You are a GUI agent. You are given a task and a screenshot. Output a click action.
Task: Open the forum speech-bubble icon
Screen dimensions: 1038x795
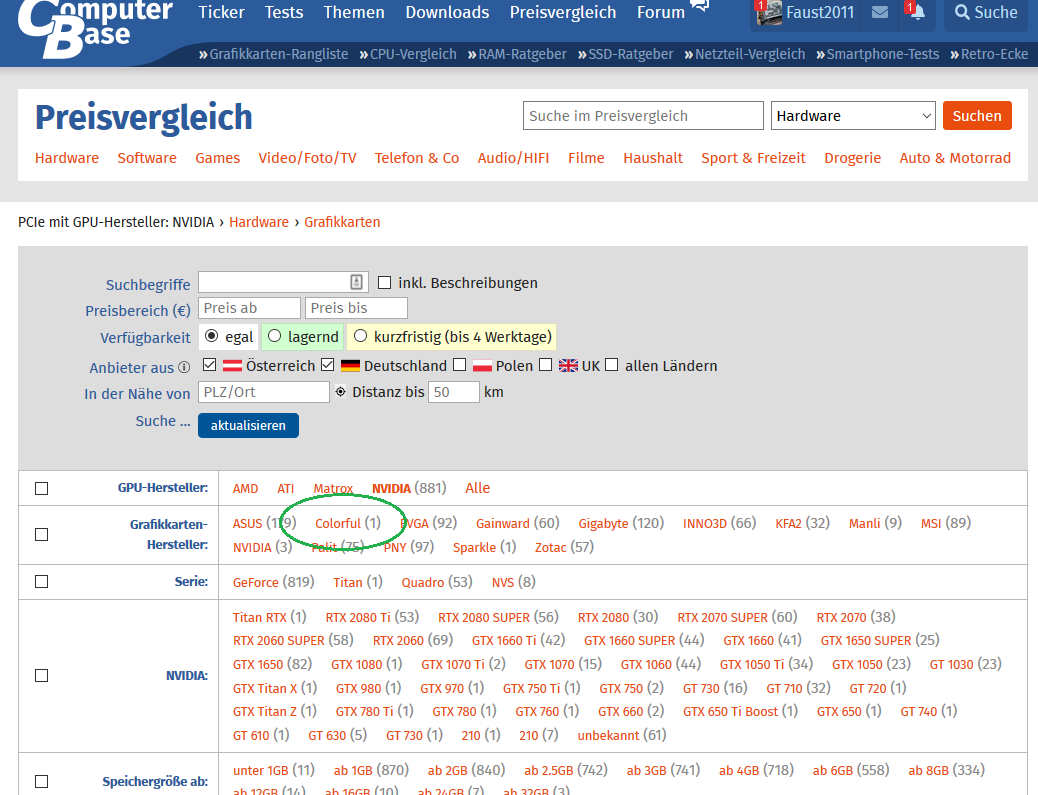click(x=700, y=6)
